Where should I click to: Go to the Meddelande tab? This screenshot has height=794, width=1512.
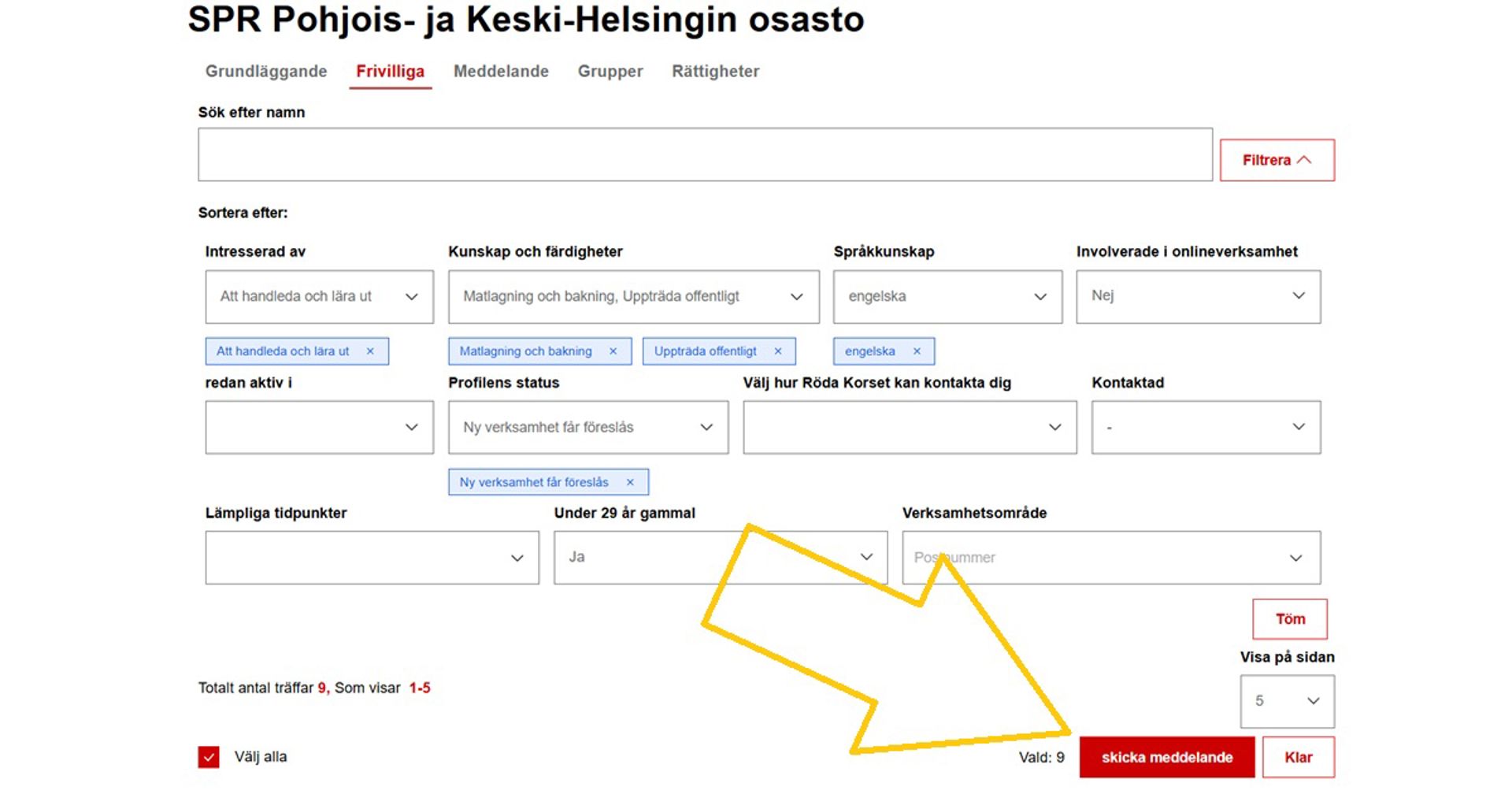pyautogui.click(x=501, y=72)
